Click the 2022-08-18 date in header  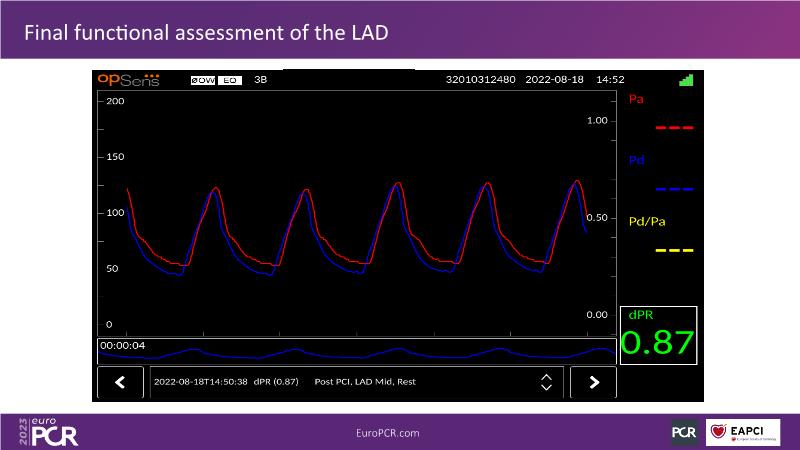click(x=555, y=79)
